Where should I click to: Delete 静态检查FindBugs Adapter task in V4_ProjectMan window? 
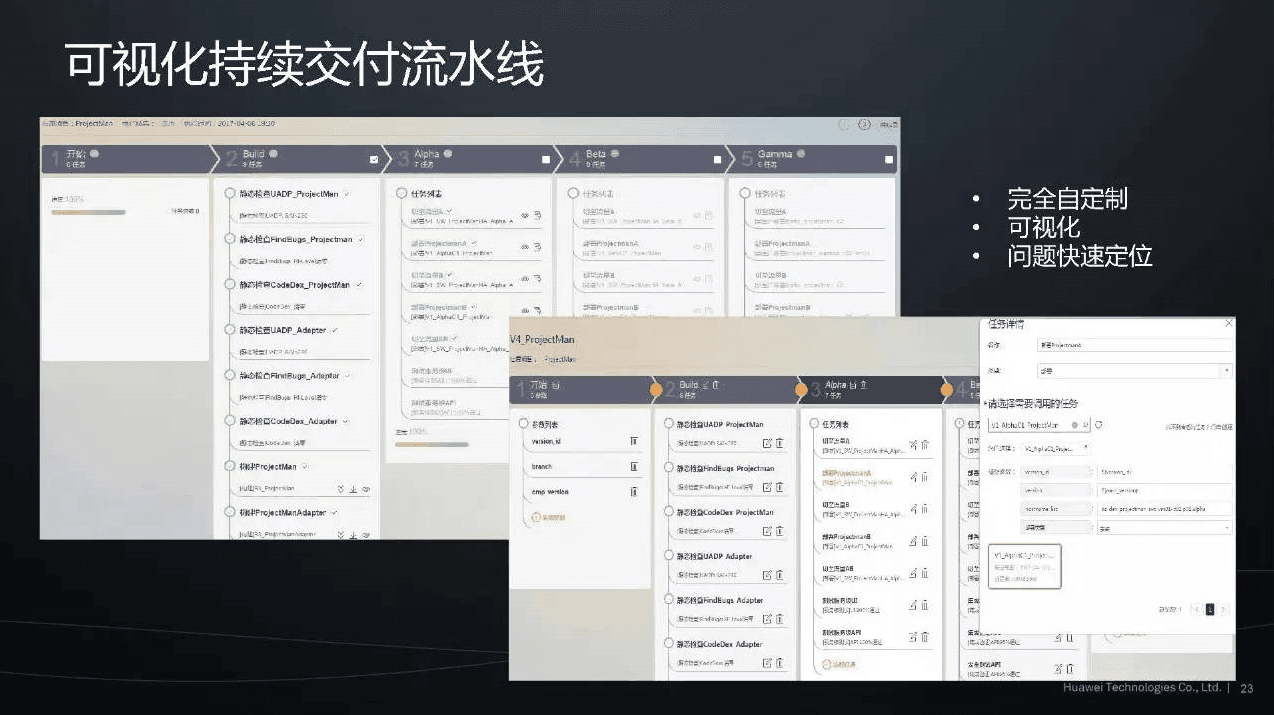click(x=779, y=619)
